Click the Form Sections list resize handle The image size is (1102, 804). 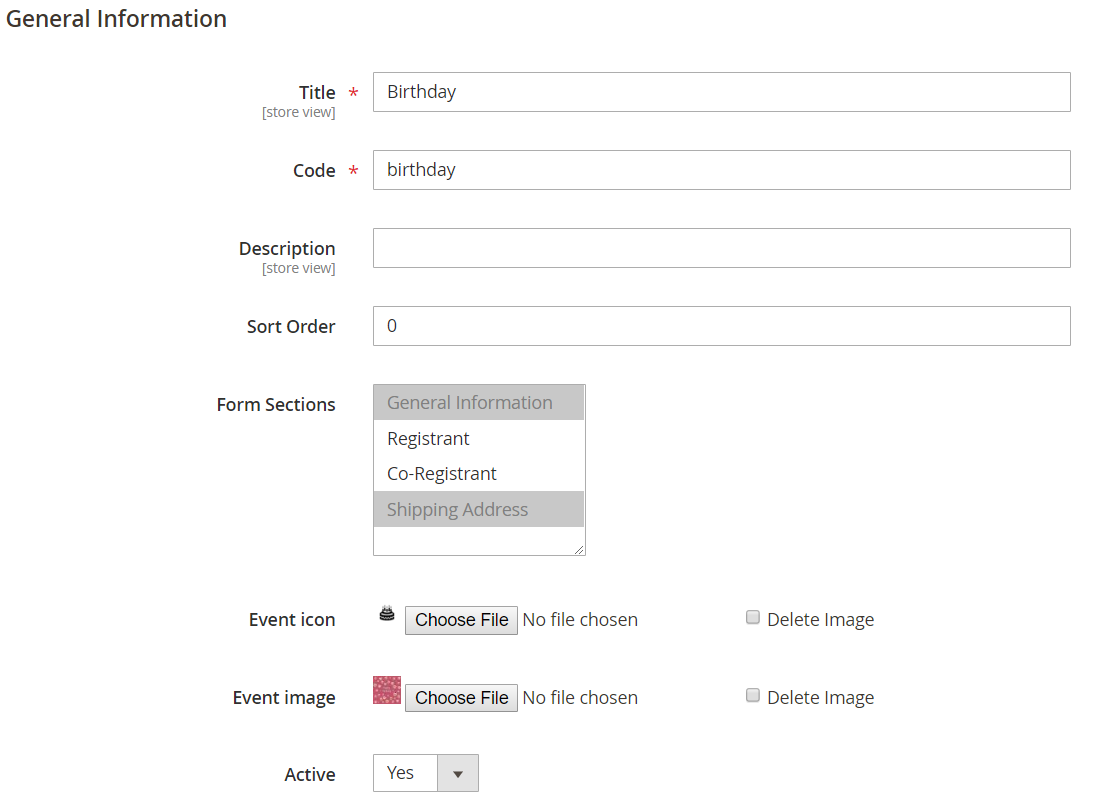[579, 550]
